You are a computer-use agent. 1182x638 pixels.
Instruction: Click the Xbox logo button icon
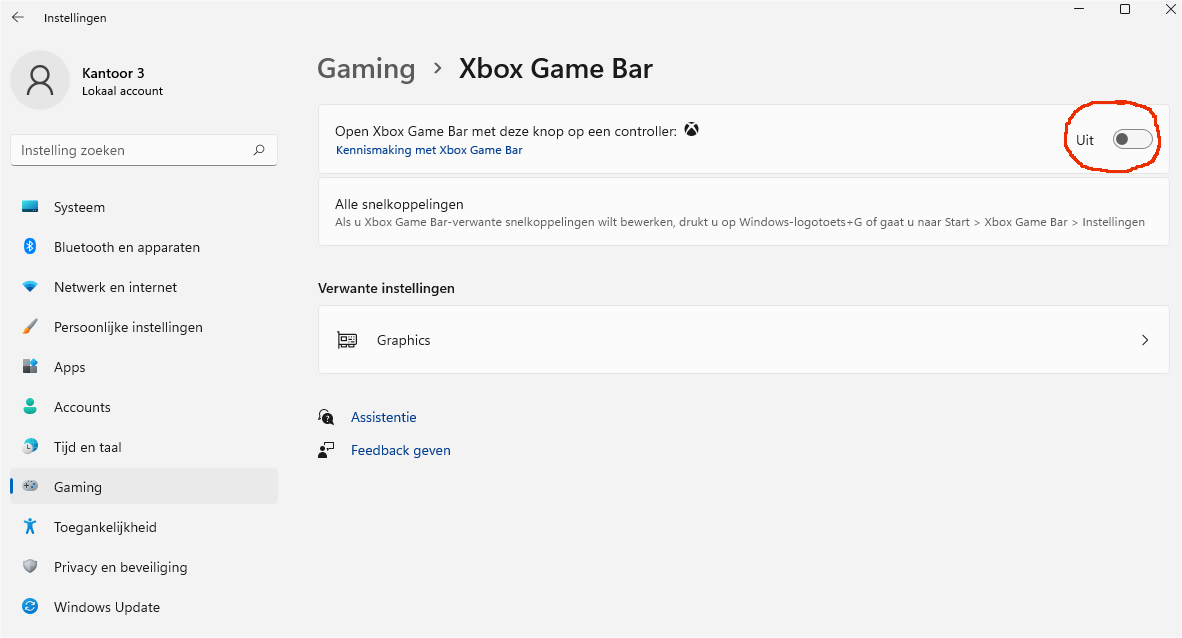[x=691, y=130]
